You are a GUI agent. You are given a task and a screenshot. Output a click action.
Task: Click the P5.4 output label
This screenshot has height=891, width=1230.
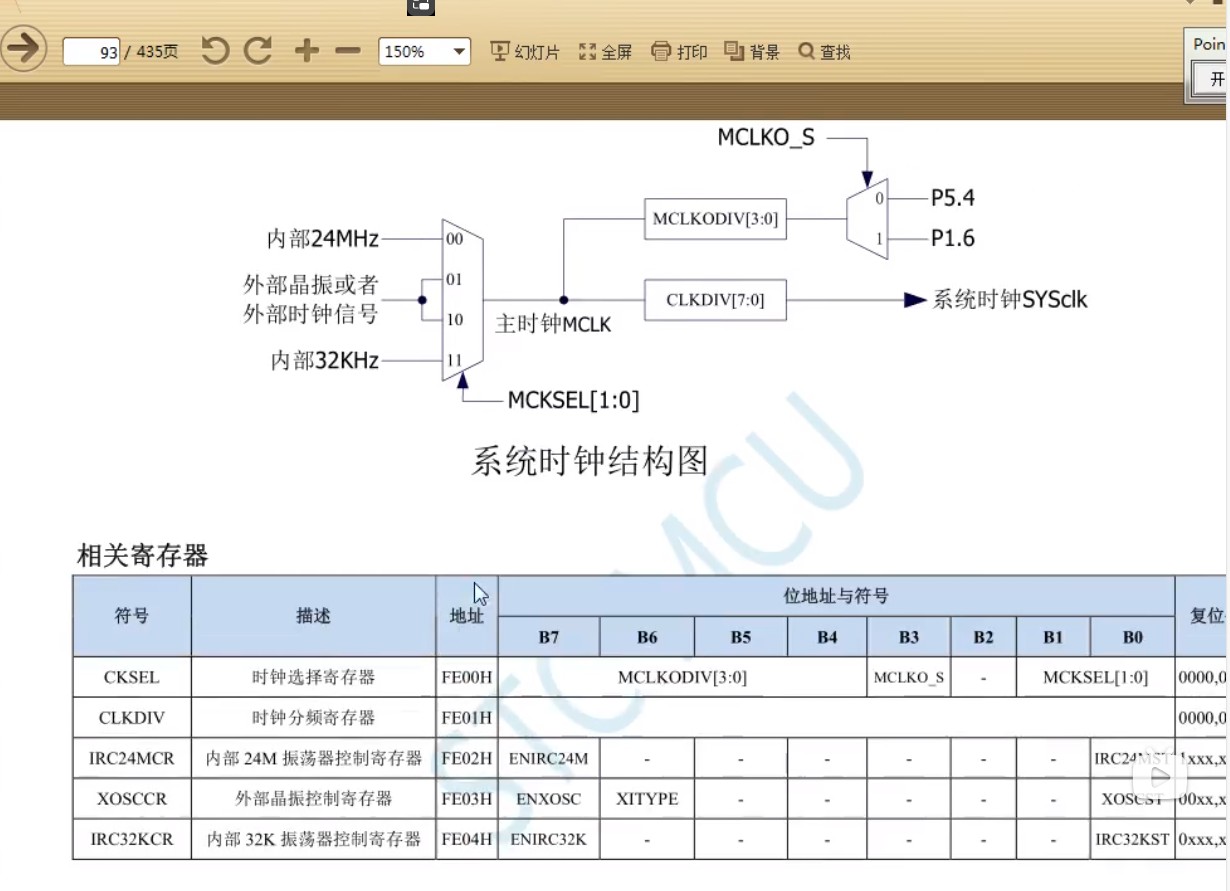(x=952, y=198)
